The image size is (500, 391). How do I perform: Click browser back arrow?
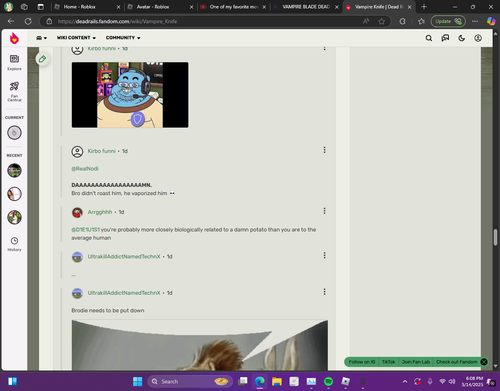pos(11,21)
